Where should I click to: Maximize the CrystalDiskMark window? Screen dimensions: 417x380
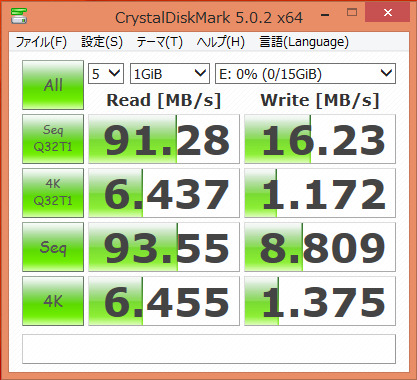tap(352, 13)
